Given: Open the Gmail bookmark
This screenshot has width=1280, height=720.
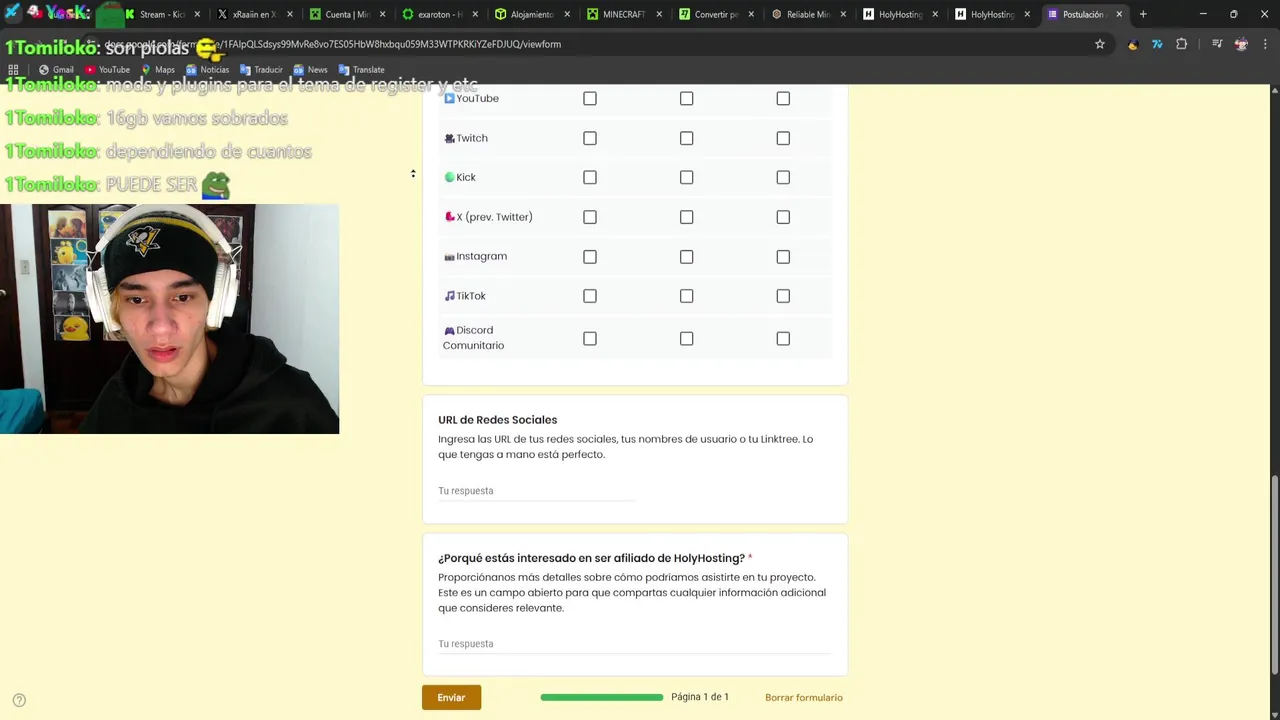Looking at the screenshot, I should 56,70.
